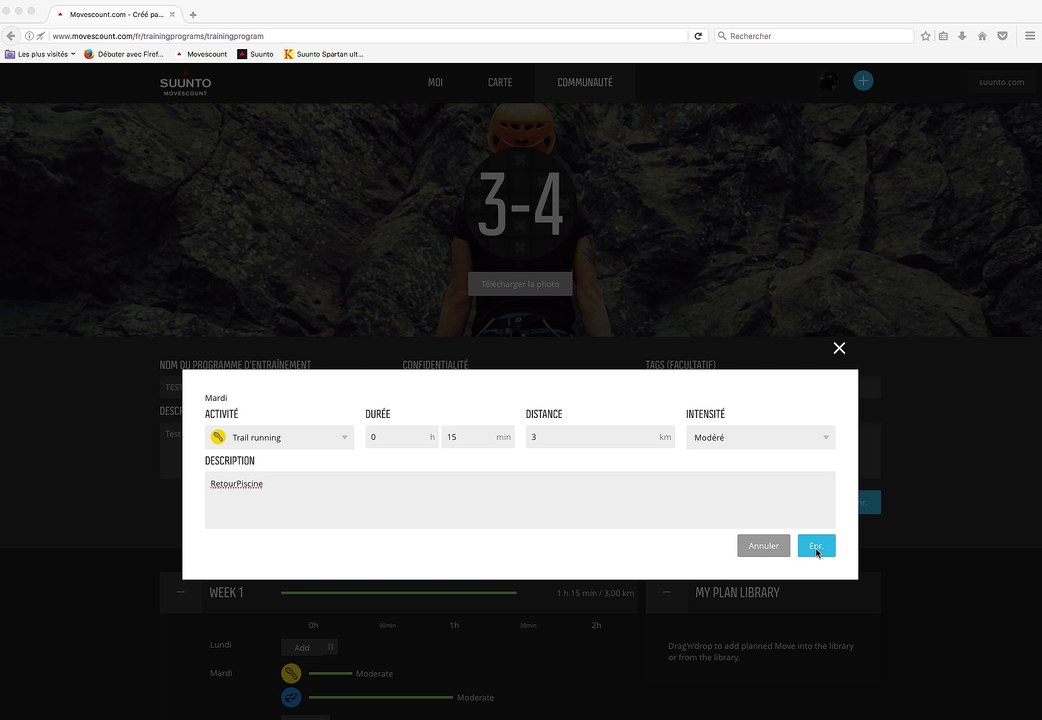Click the Annuler button
This screenshot has width=1042, height=720.
click(x=763, y=546)
